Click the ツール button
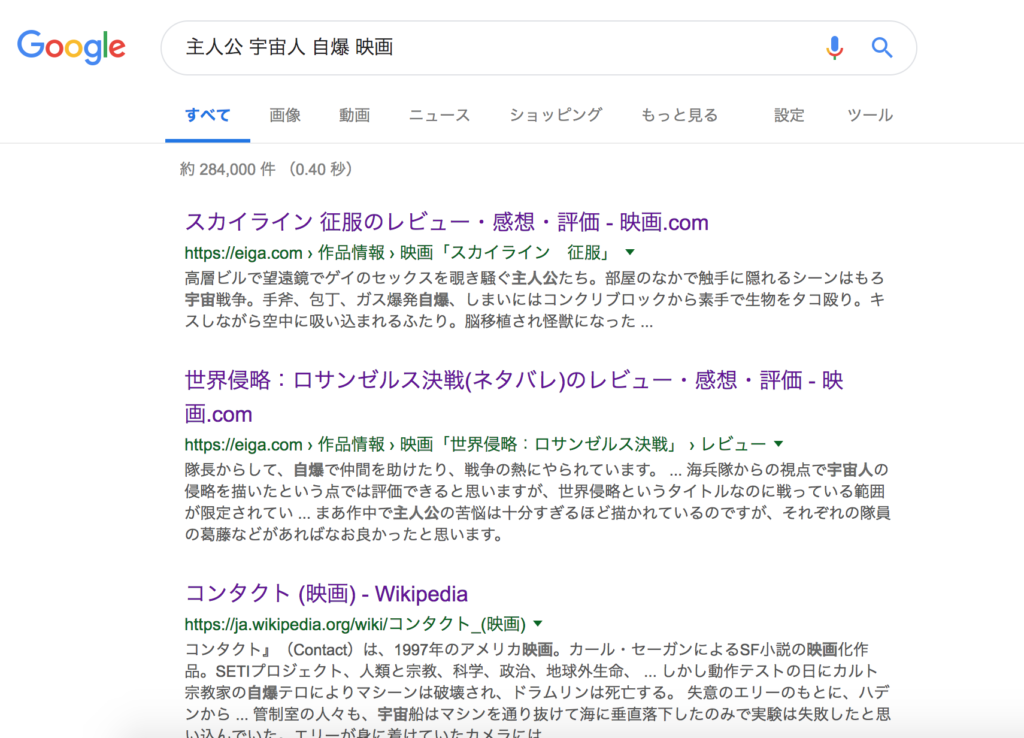 tap(869, 115)
